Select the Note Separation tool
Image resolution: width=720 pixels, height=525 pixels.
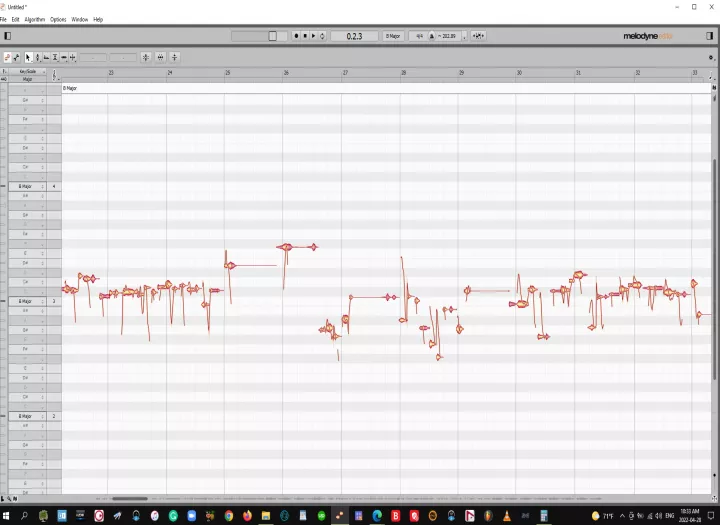pyautogui.click(x=73, y=57)
